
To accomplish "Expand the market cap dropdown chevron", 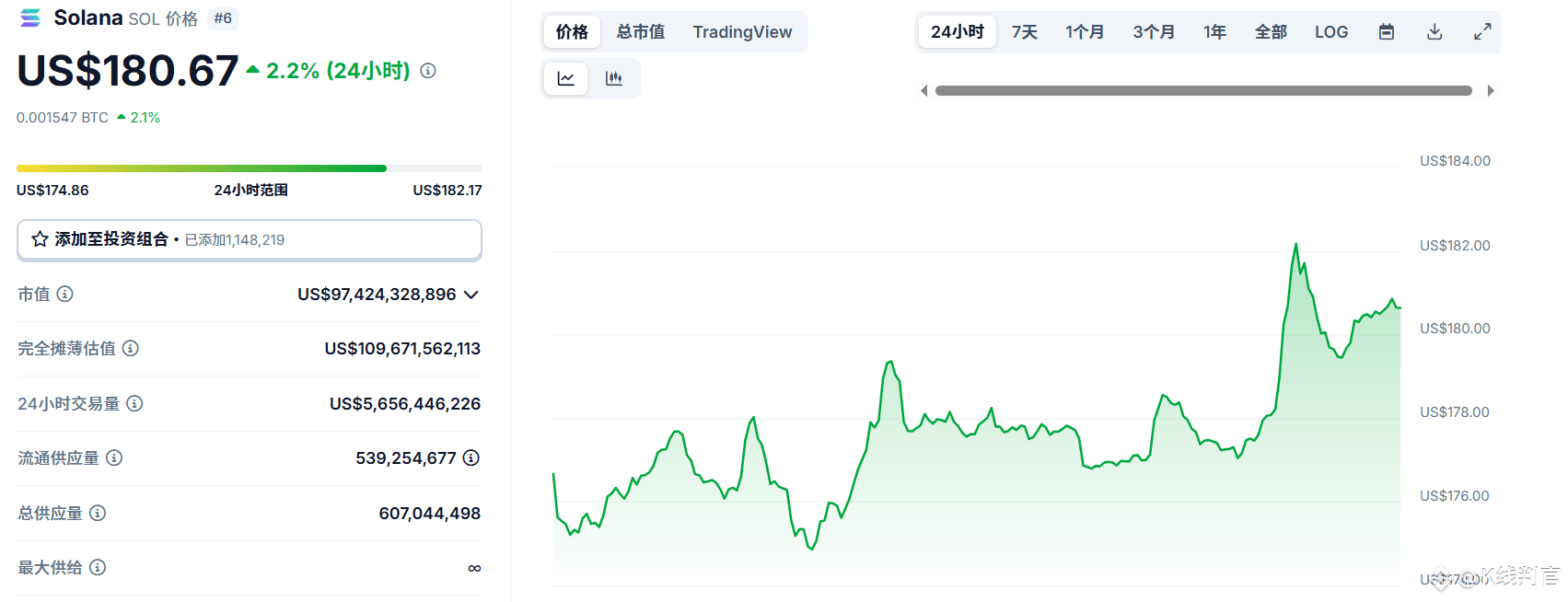I will 471,295.
